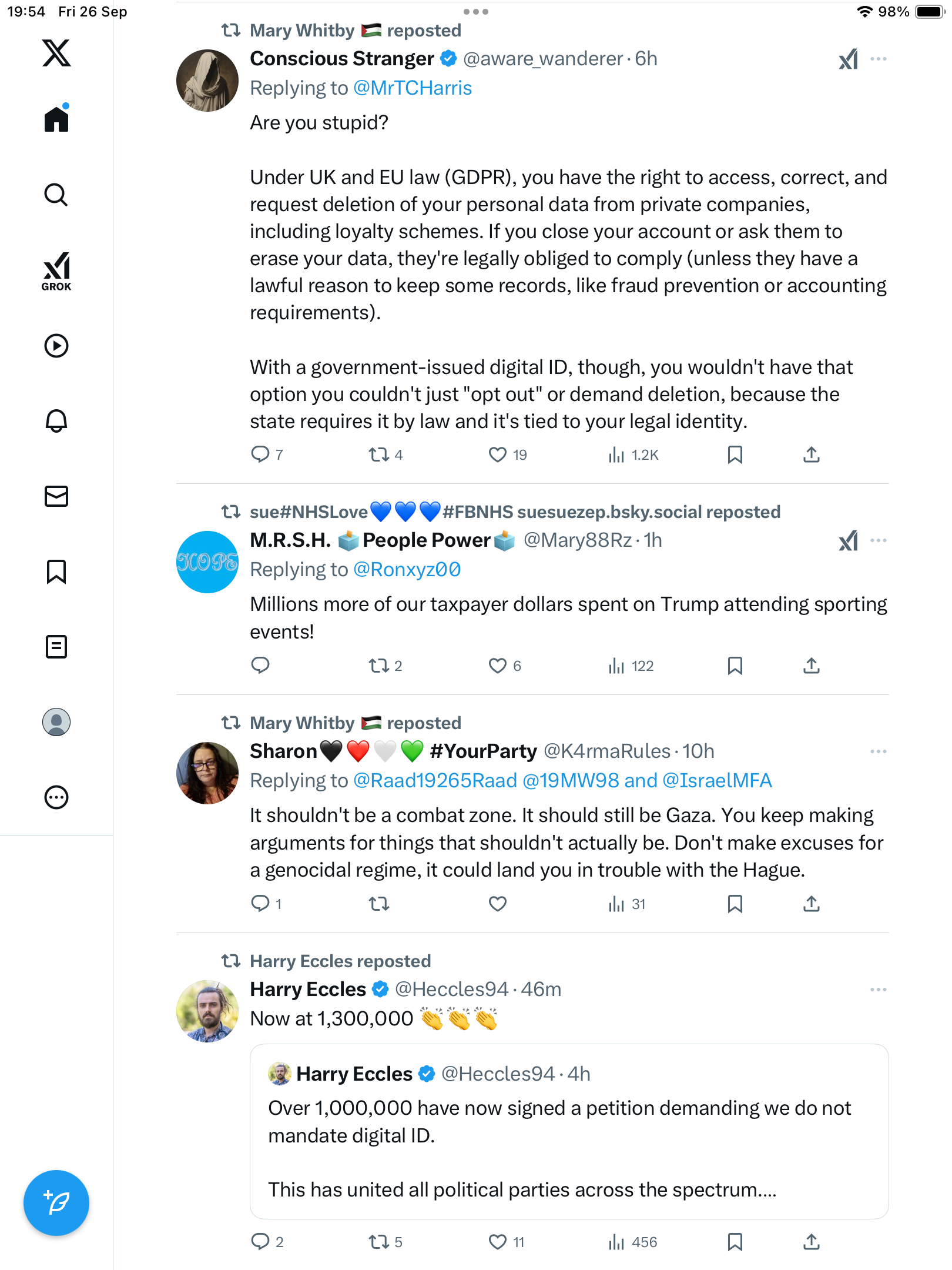The image size is (952, 1270).
Task: Repost the Harry Eccles 1,300,000 post
Action: pyautogui.click(x=379, y=1242)
